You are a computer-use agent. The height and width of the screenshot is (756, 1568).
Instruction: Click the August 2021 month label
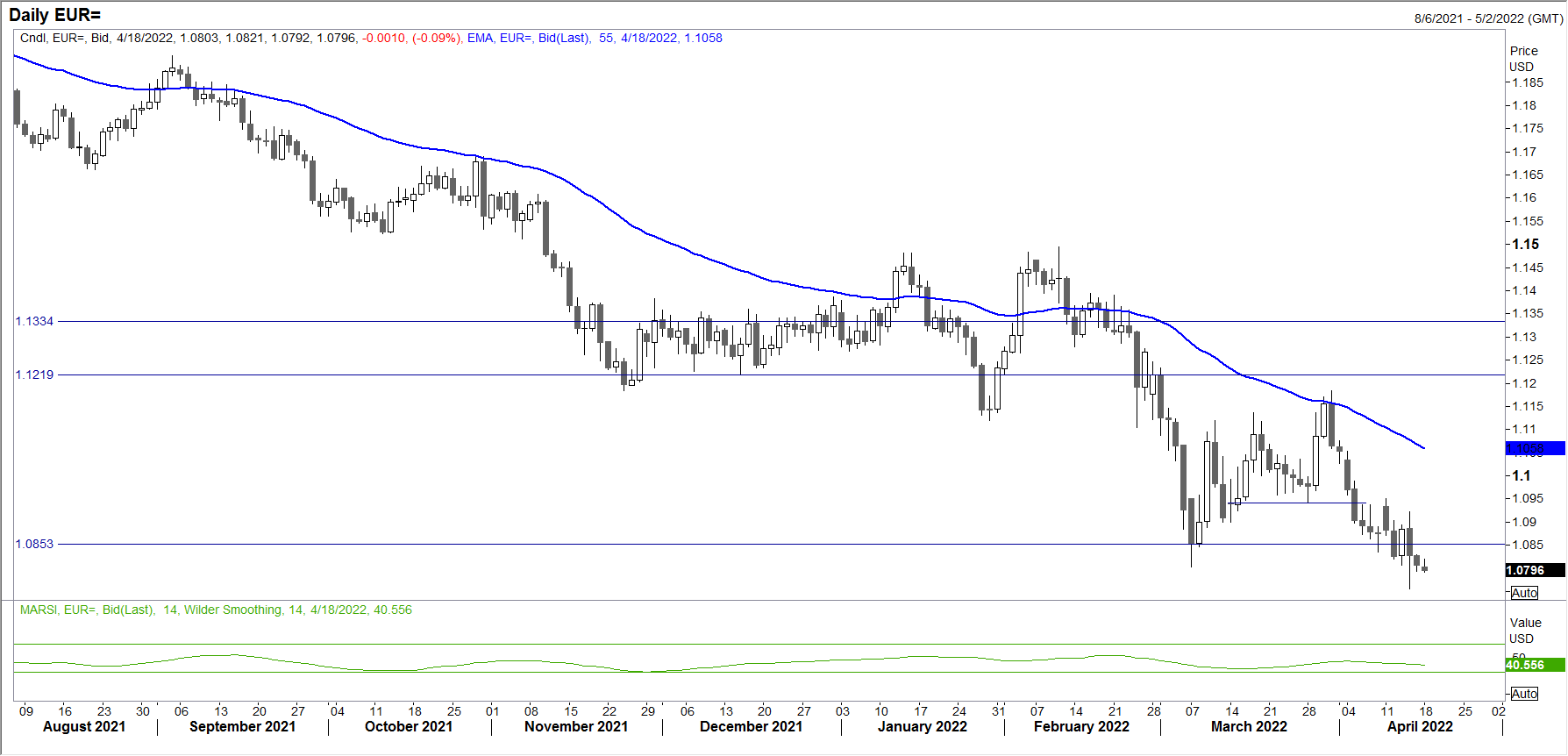[84, 726]
